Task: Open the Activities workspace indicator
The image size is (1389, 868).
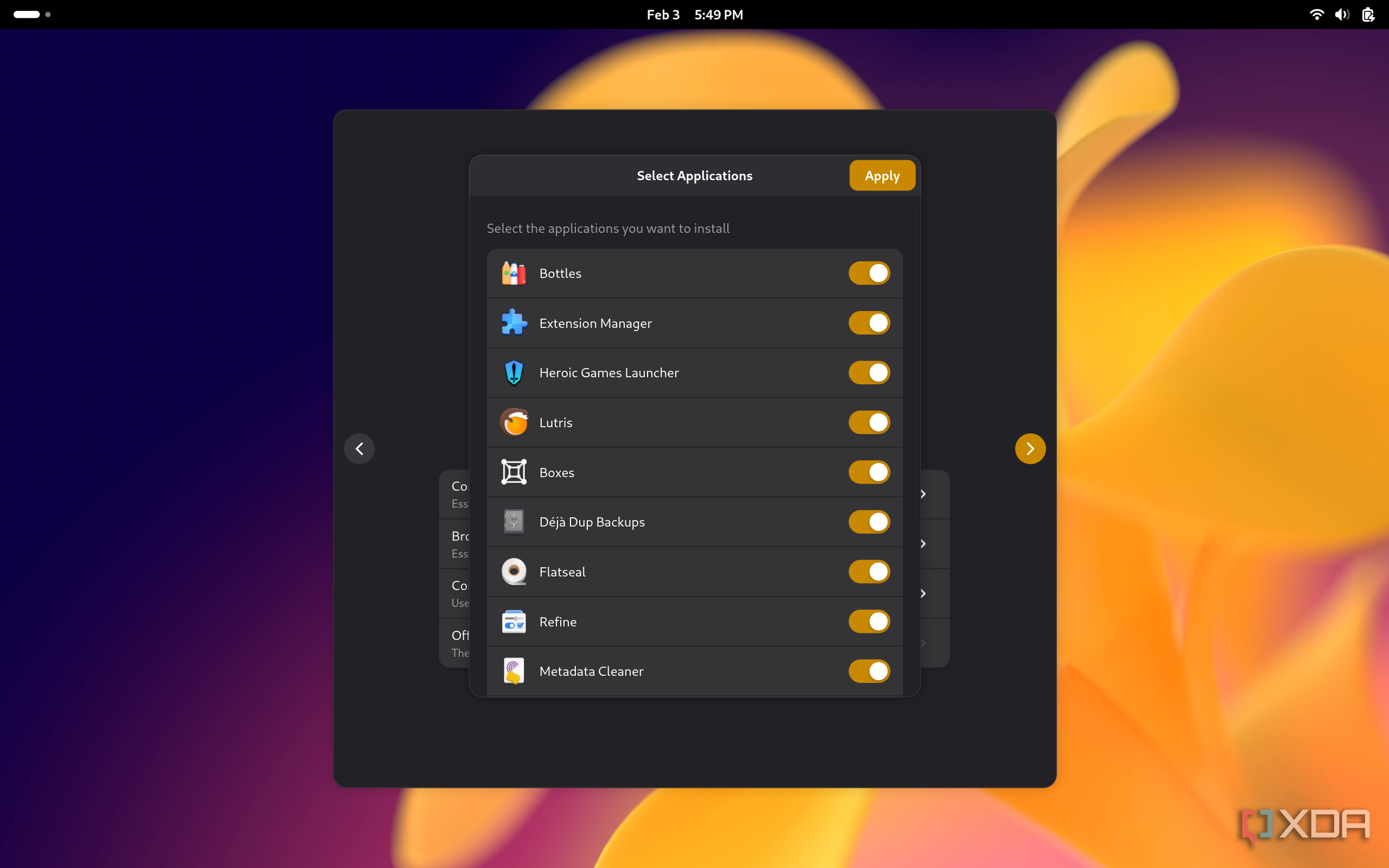Action: point(32,14)
